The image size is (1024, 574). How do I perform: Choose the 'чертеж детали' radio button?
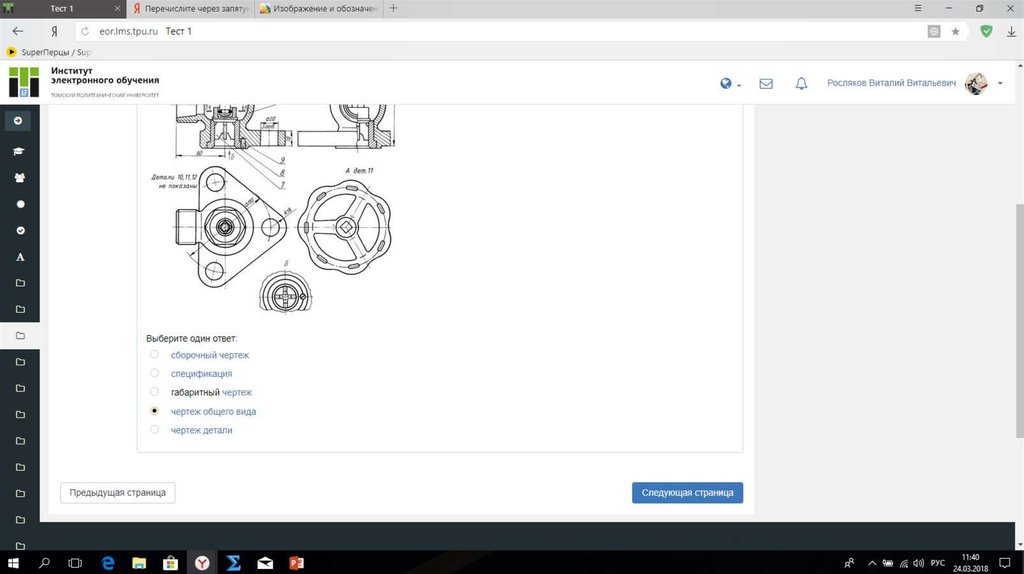[154, 430]
